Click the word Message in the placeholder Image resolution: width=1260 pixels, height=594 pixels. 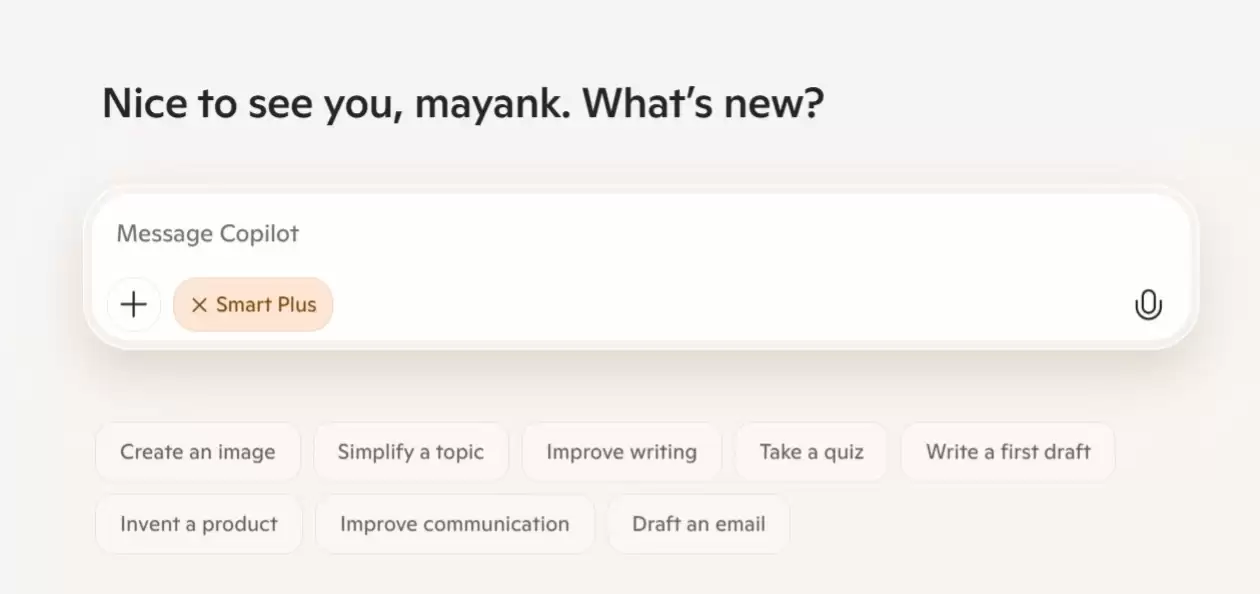(164, 234)
